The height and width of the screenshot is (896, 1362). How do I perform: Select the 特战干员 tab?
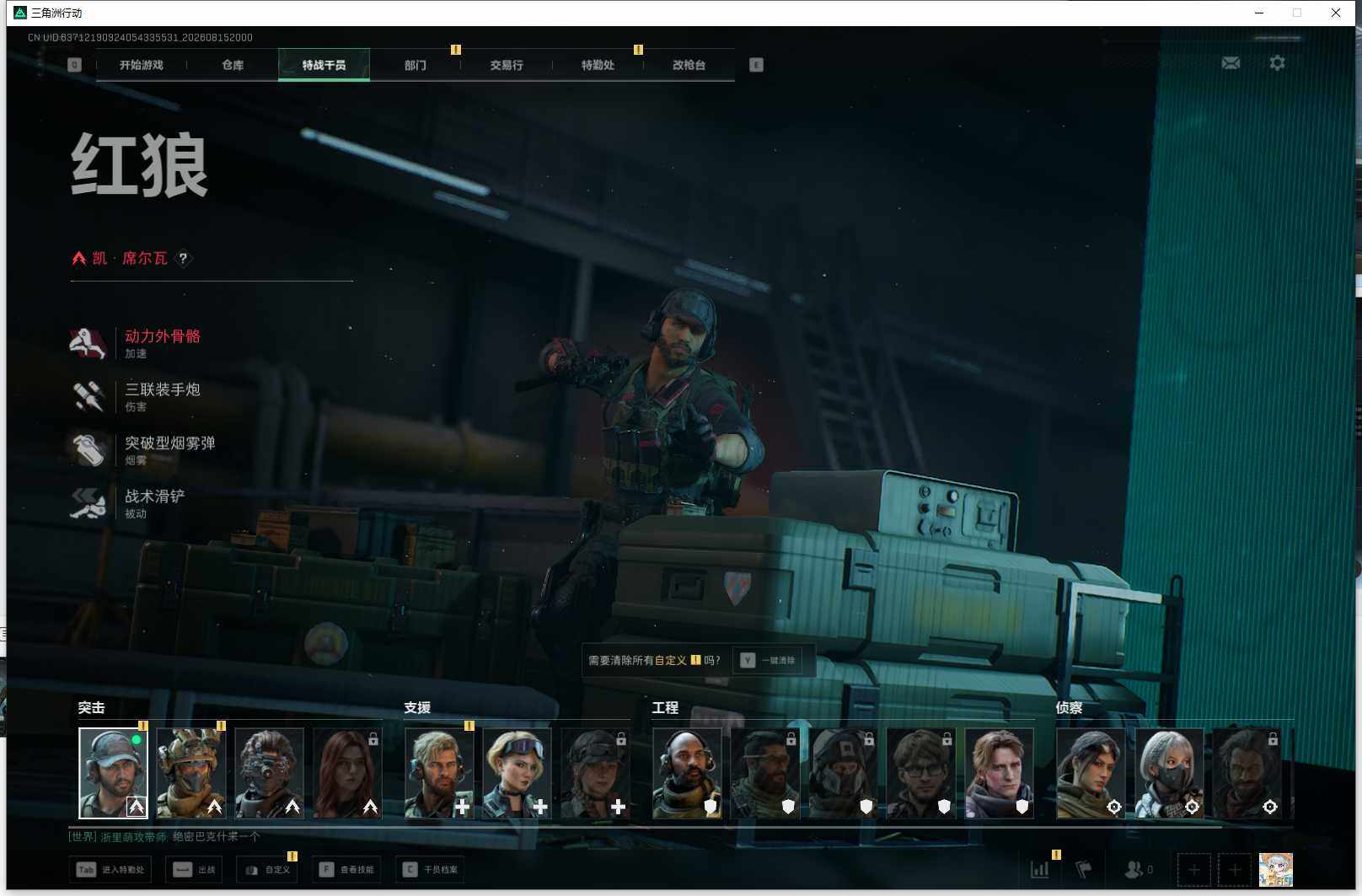point(324,65)
